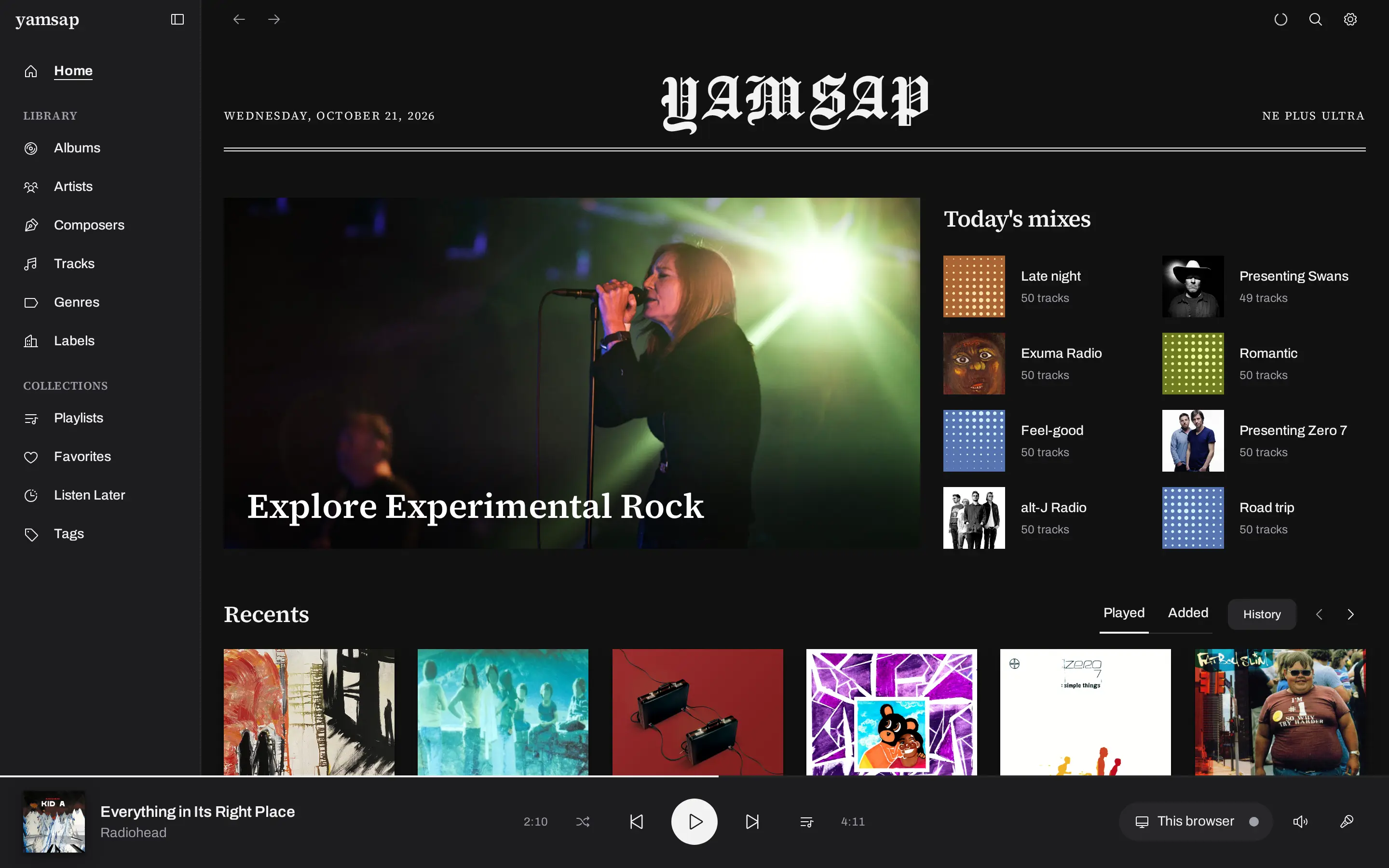Viewport: 1389px width, 868px height.
Task: Open search with the magnifier icon
Action: [1316, 19]
